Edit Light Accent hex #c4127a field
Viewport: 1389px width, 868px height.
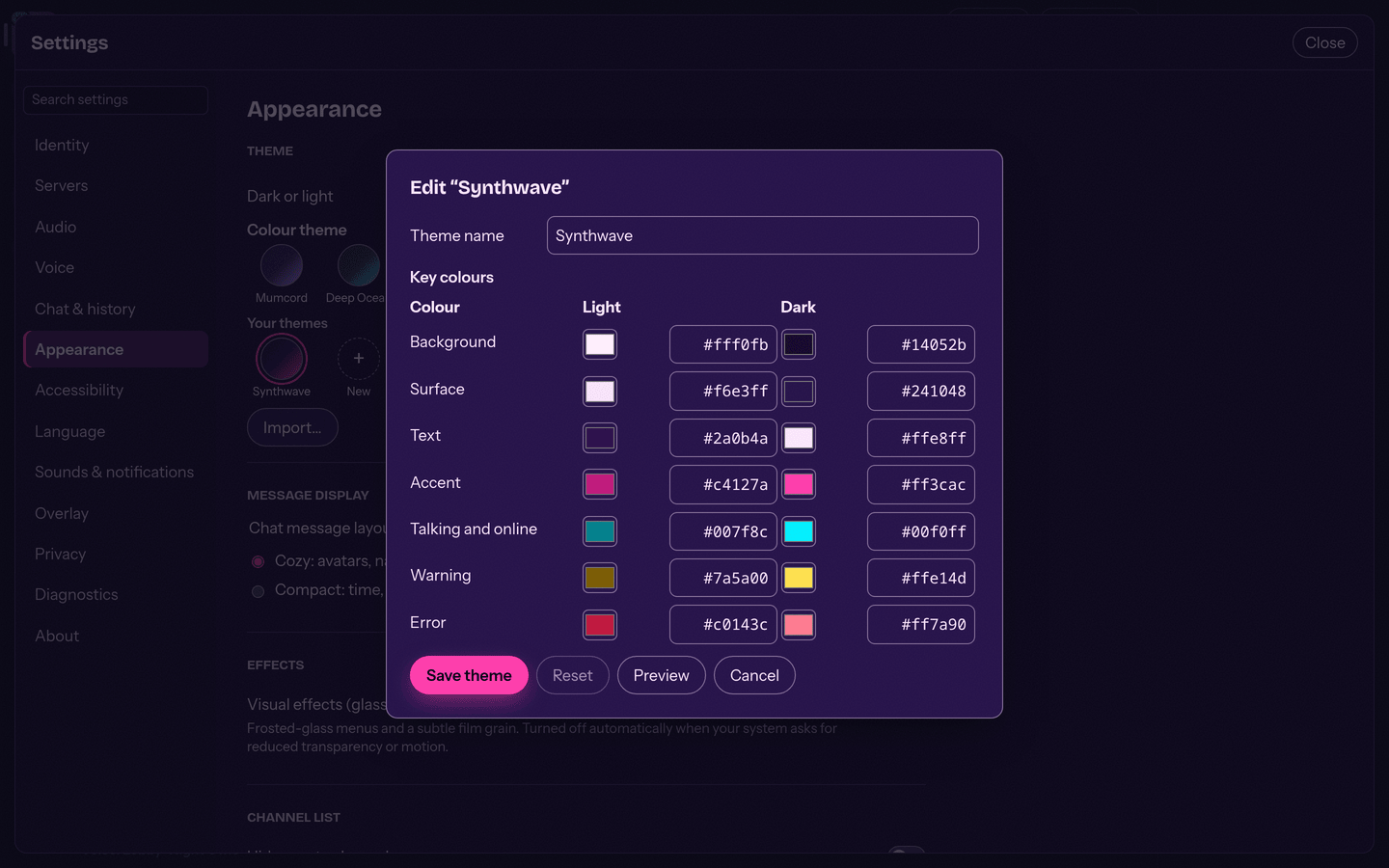[723, 484]
